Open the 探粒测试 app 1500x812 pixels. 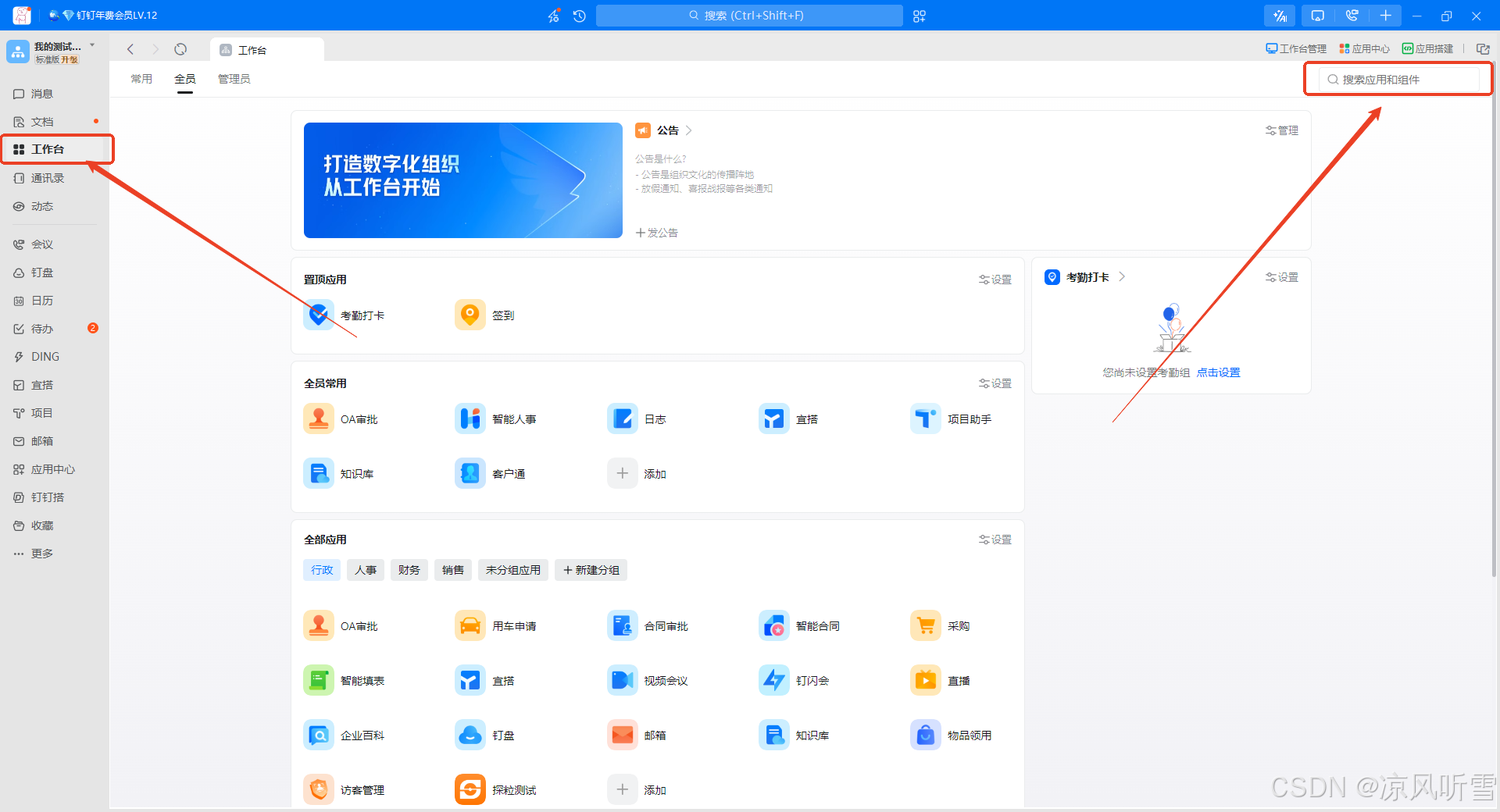tap(495, 790)
